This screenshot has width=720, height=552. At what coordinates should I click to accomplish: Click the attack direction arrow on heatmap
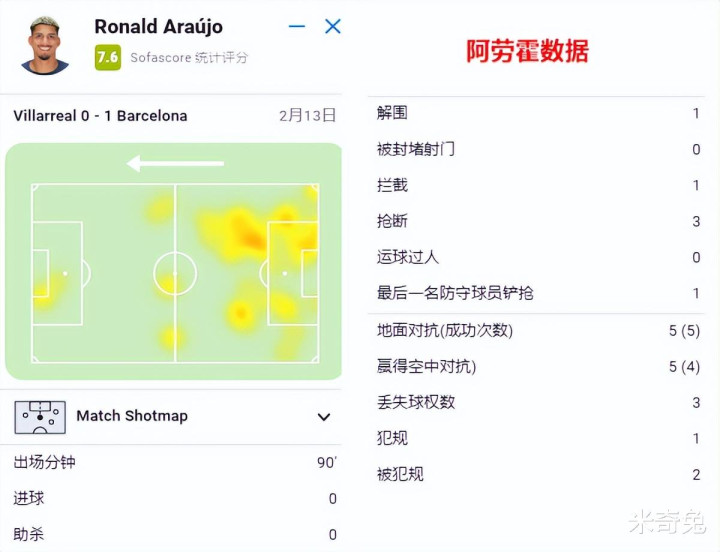pos(175,164)
